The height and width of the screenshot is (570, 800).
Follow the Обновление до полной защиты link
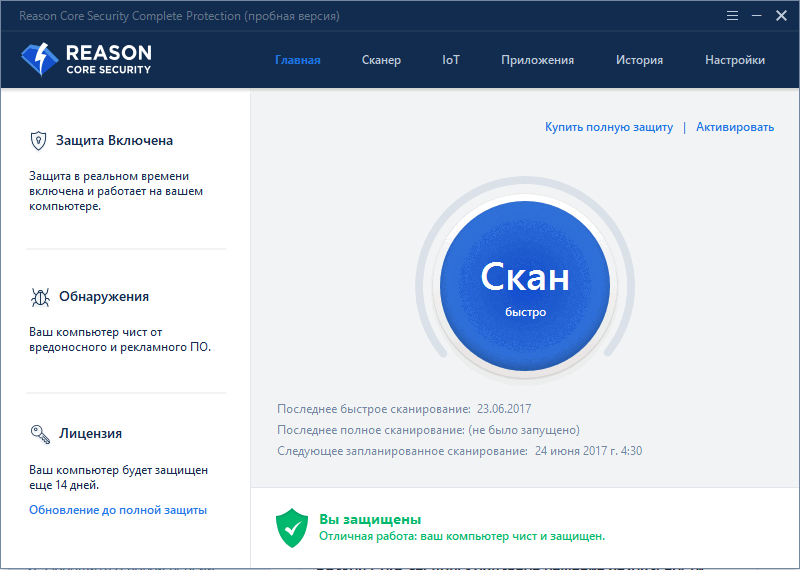pos(118,510)
